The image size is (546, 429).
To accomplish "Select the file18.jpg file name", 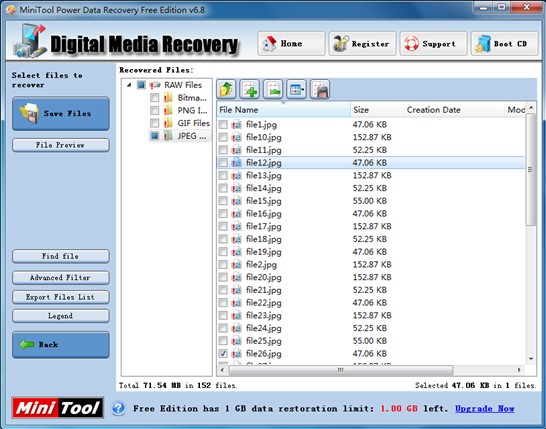I will click(x=264, y=239).
